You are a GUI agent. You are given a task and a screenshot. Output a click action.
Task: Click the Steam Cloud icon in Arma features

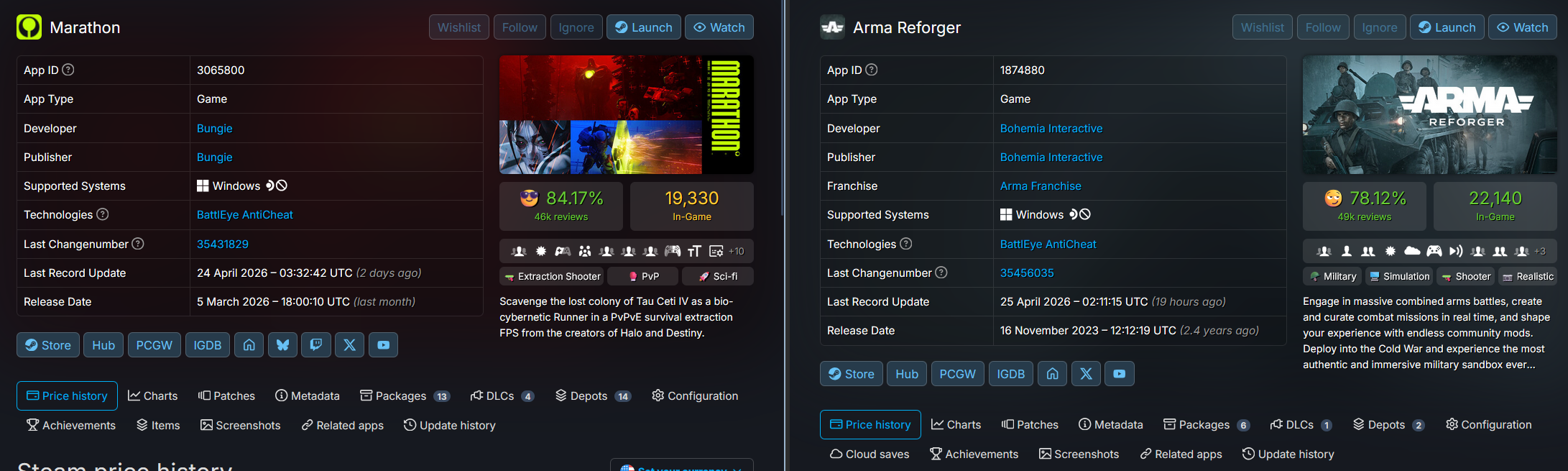(1412, 251)
